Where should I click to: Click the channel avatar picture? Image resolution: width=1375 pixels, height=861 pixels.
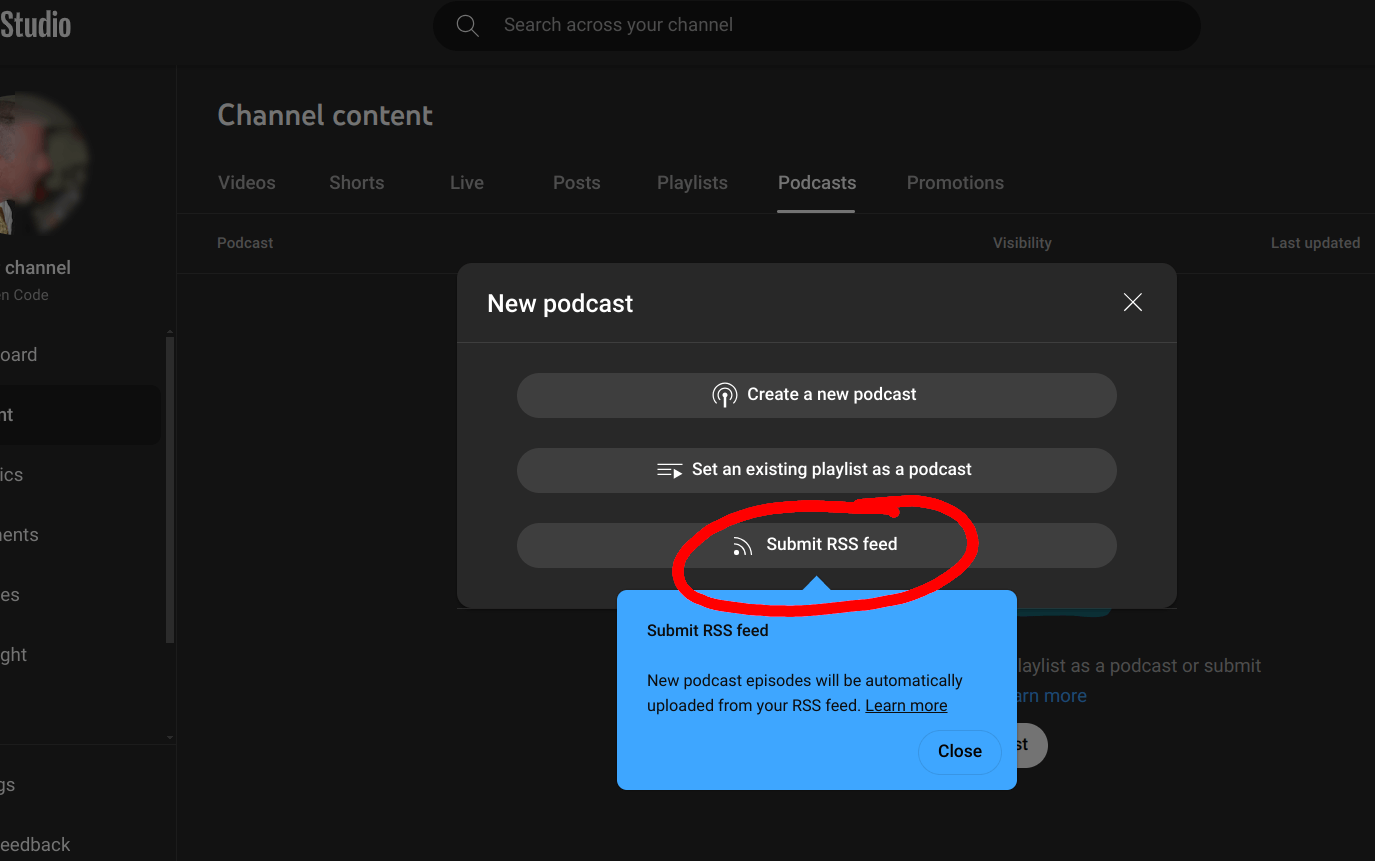pos(40,165)
